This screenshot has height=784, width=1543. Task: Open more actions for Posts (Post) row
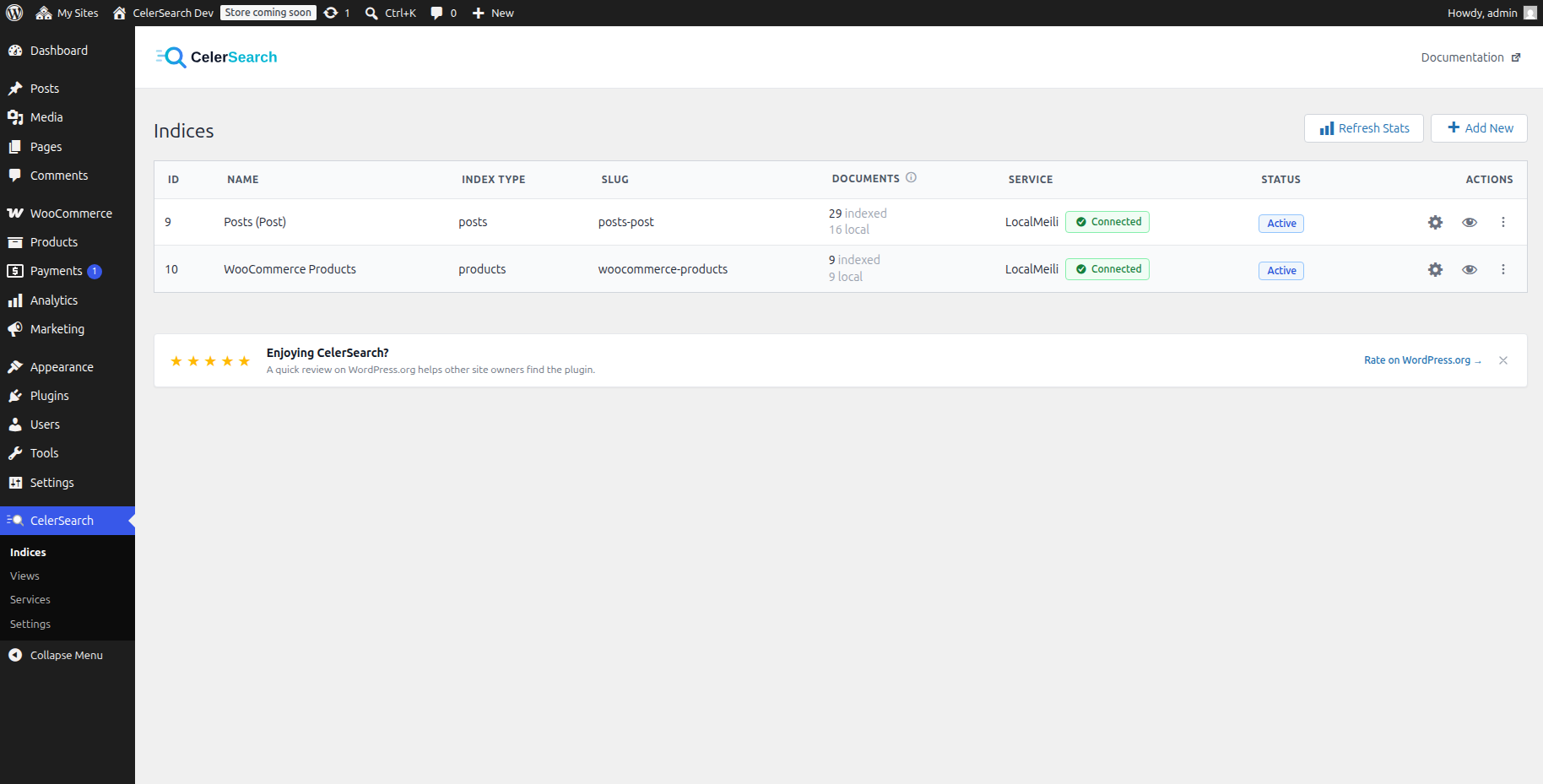point(1503,222)
